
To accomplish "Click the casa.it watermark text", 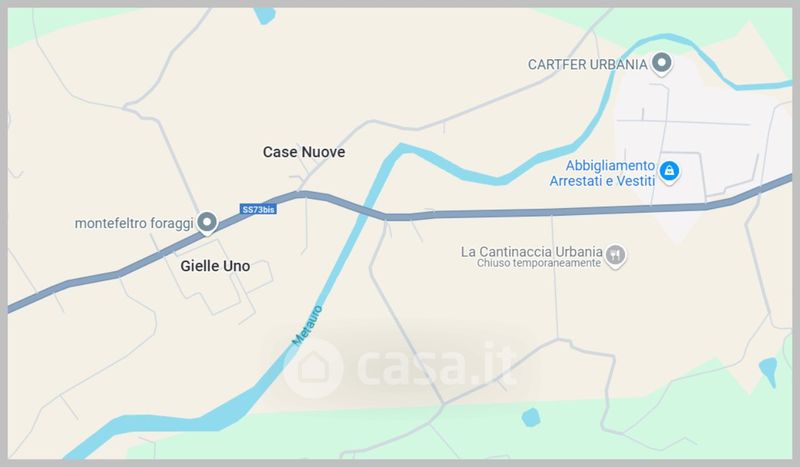I will 437,365.
